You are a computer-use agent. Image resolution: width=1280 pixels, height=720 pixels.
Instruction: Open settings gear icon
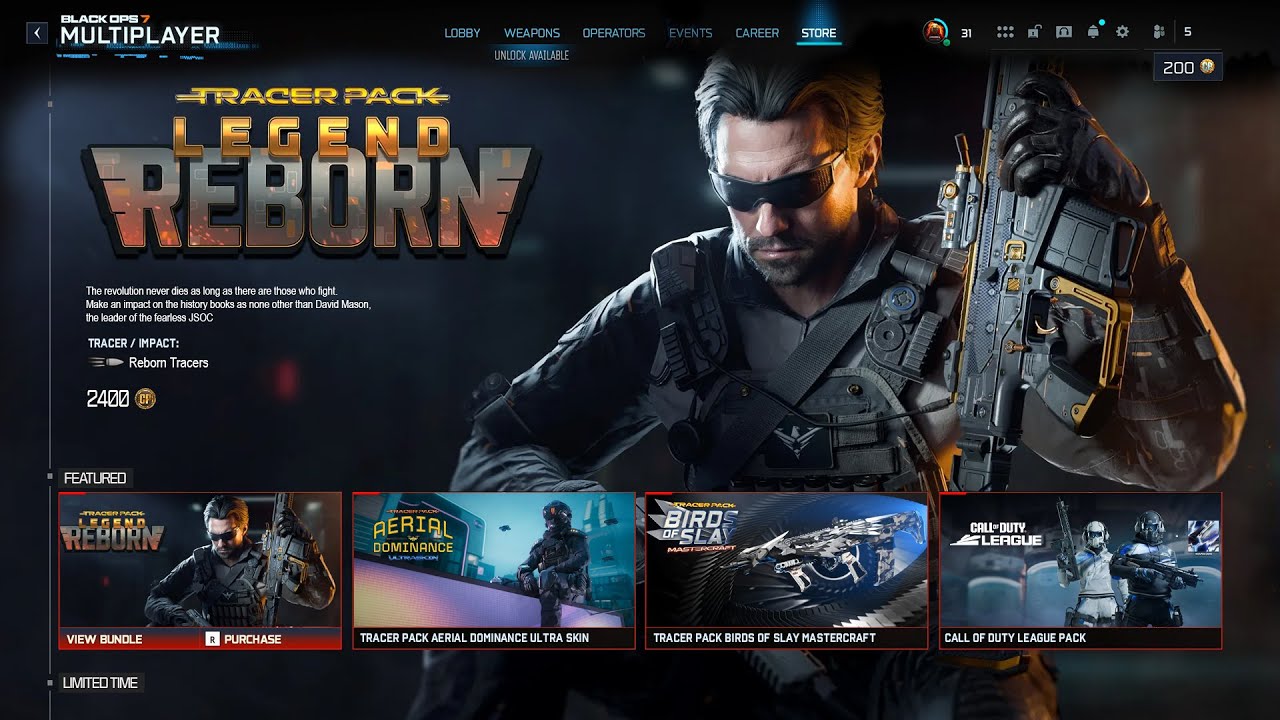(x=1122, y=33)
